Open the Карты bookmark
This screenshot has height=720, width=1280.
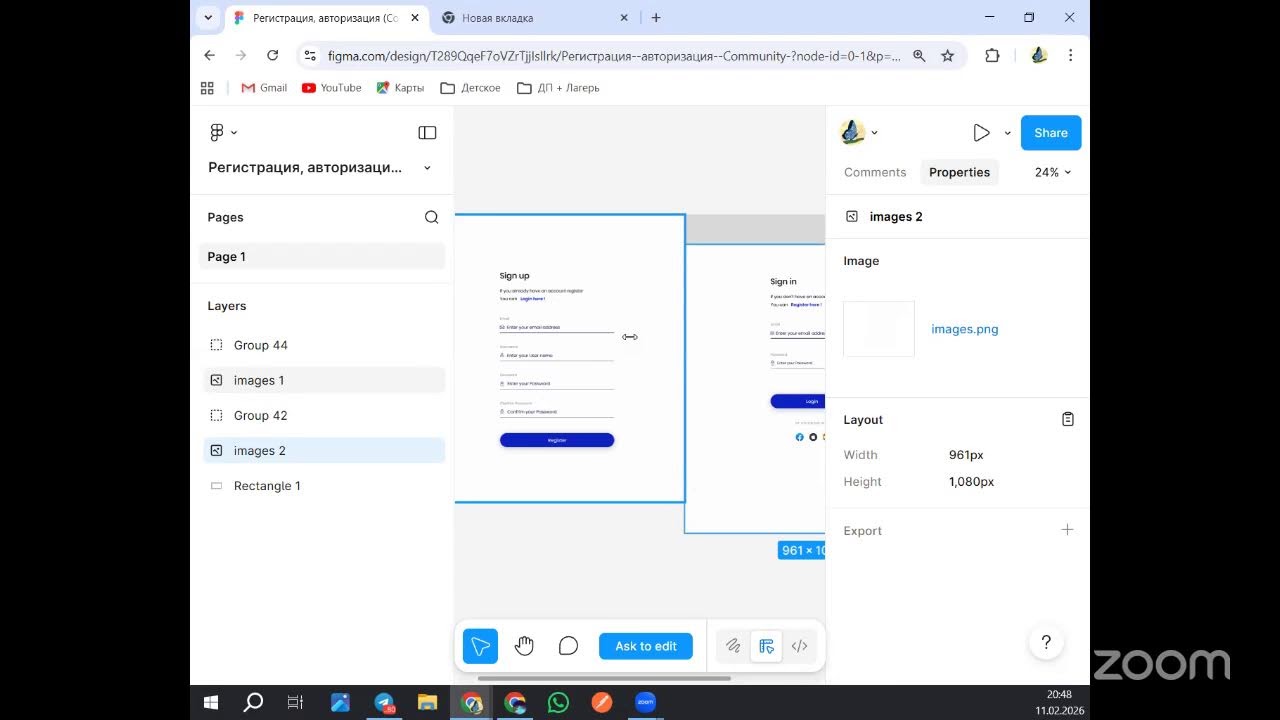pyautogui.click(x=400, y=88)
